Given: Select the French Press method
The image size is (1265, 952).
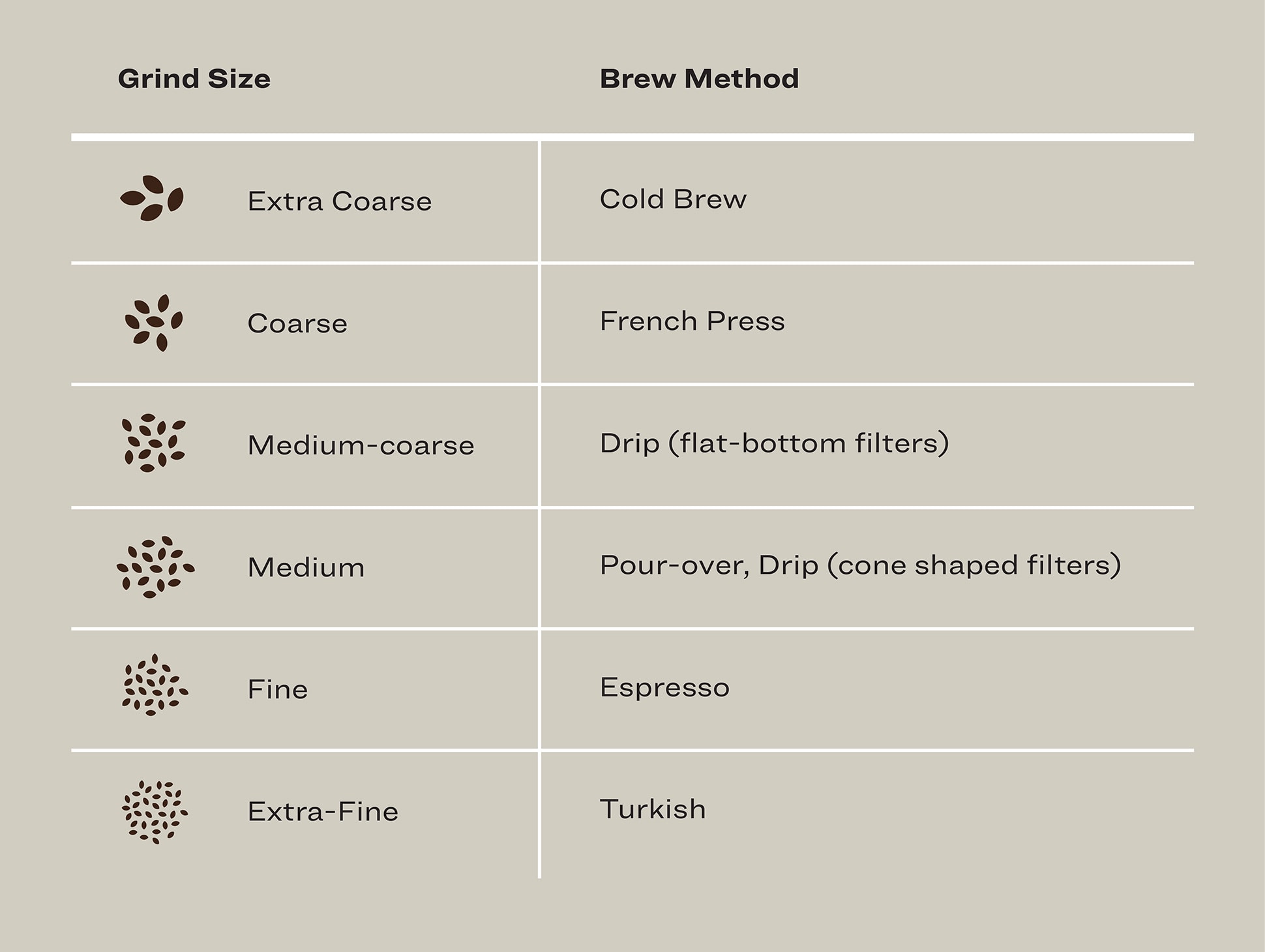Looking at the screenshot, I should point(692,321).
